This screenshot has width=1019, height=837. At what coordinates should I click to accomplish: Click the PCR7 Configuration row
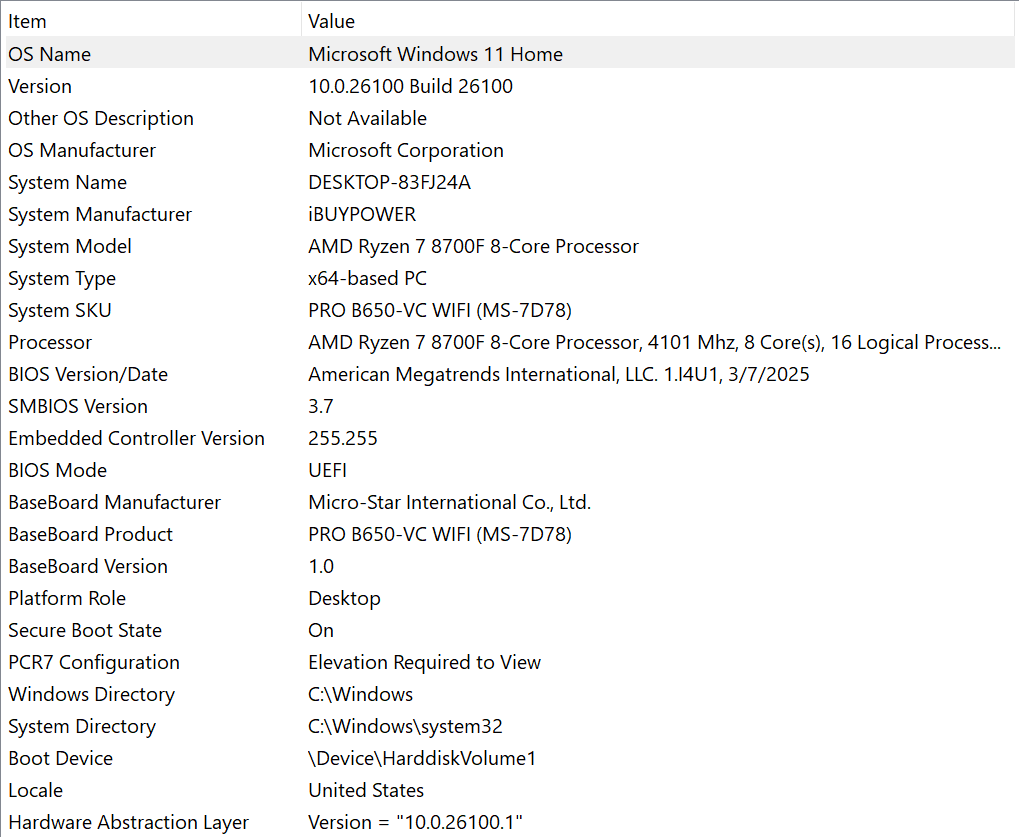pos(94,662)
